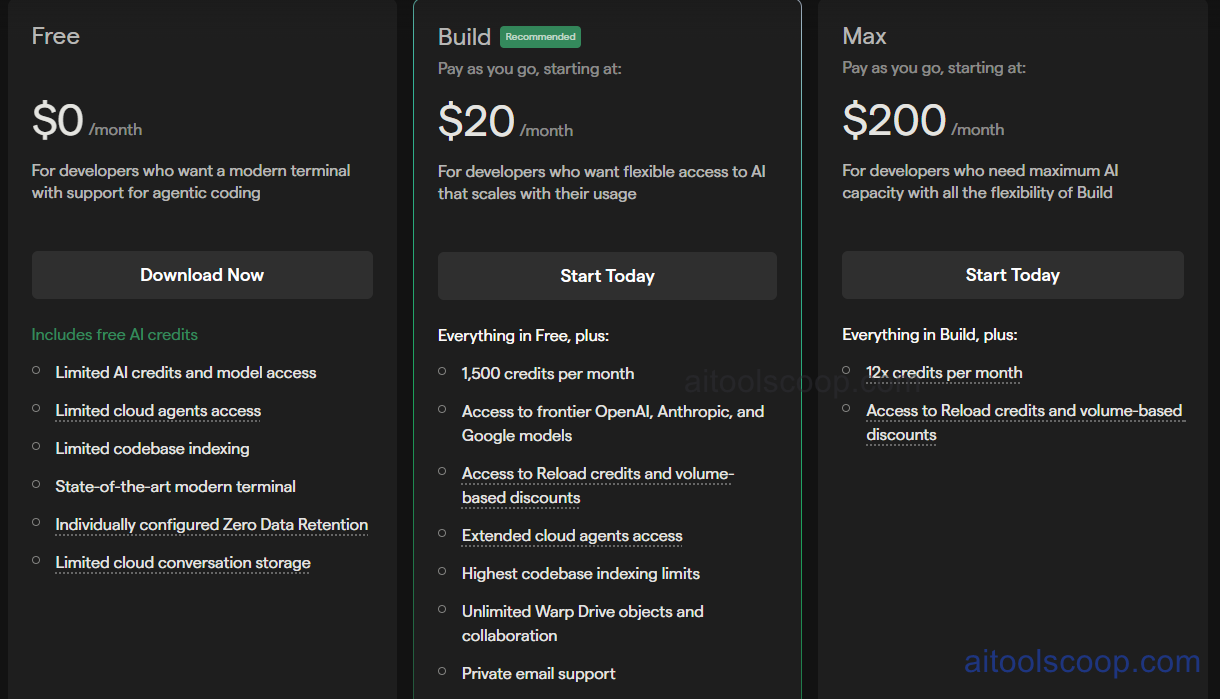Open 'Individually configured Zero Data Retention' link

point(212,525)
